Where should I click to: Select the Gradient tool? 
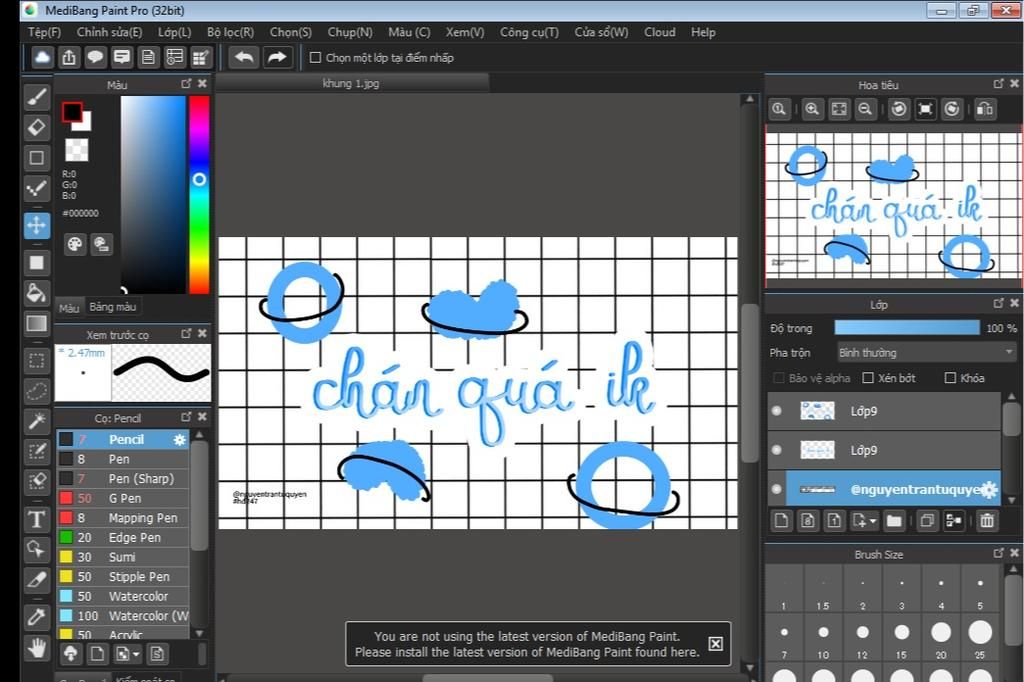pos(37,323)
